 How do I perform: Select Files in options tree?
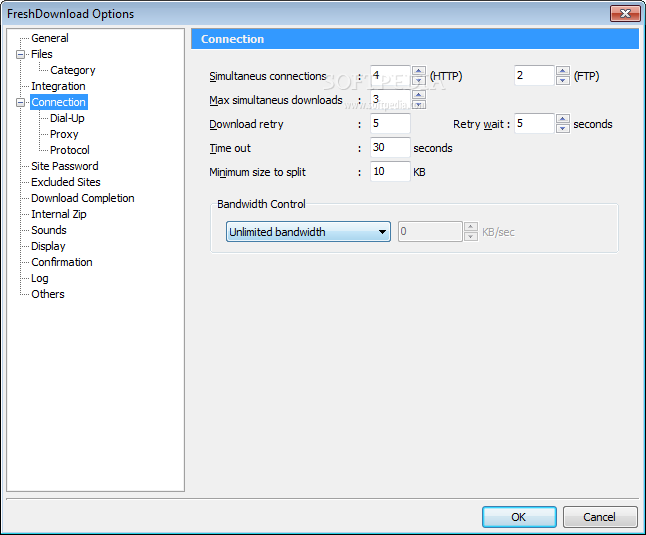(x=42, y=54)
